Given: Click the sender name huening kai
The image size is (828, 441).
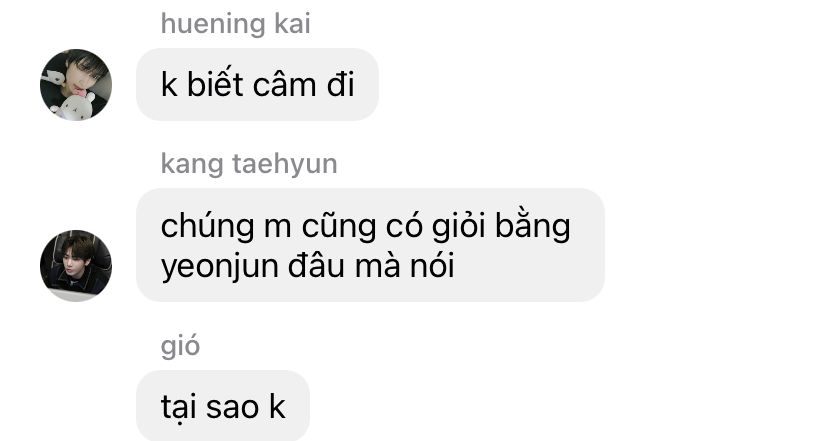Looking at the screenshot, I should pos(236,24).
